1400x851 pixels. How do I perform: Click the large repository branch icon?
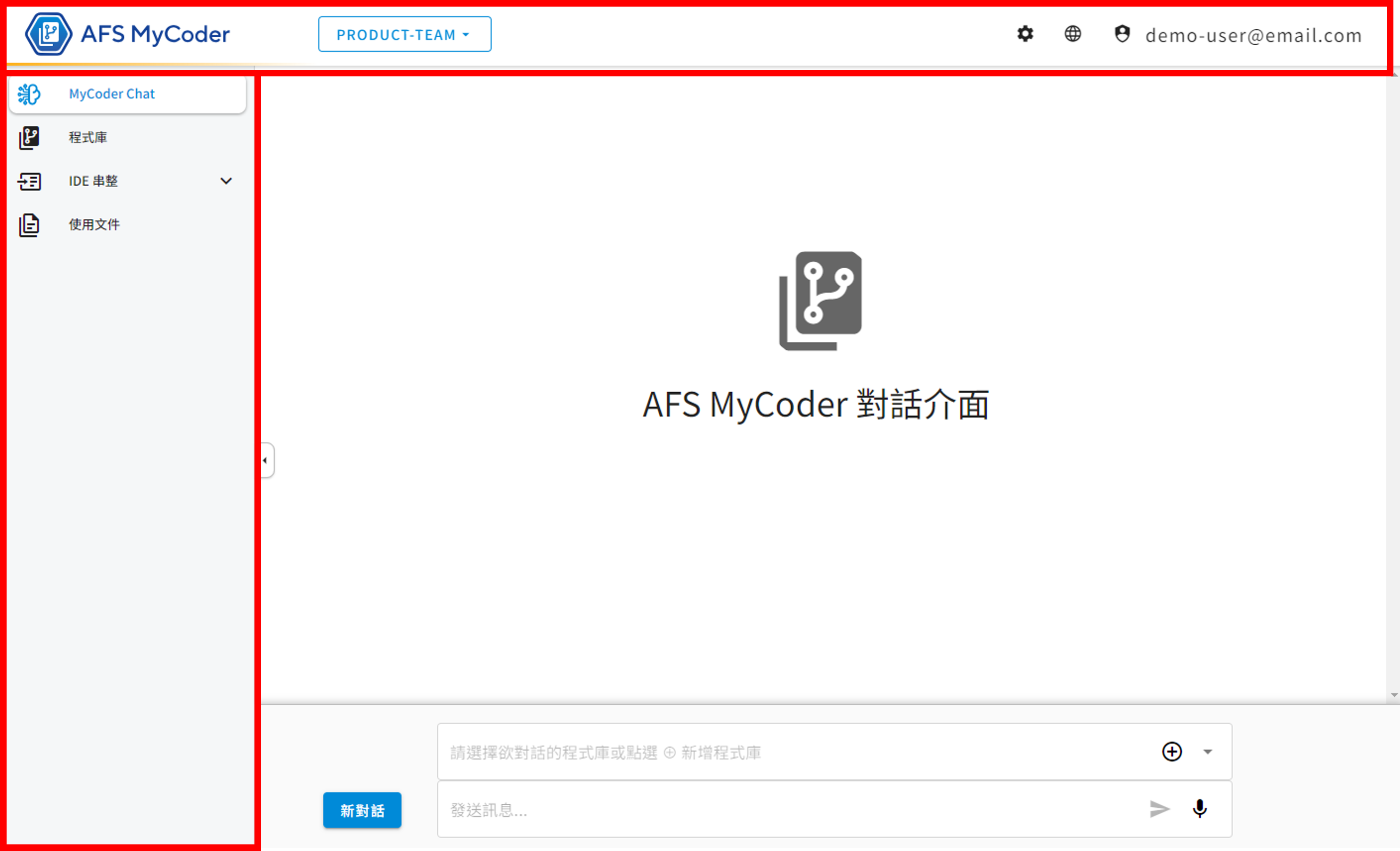point(820,301)
